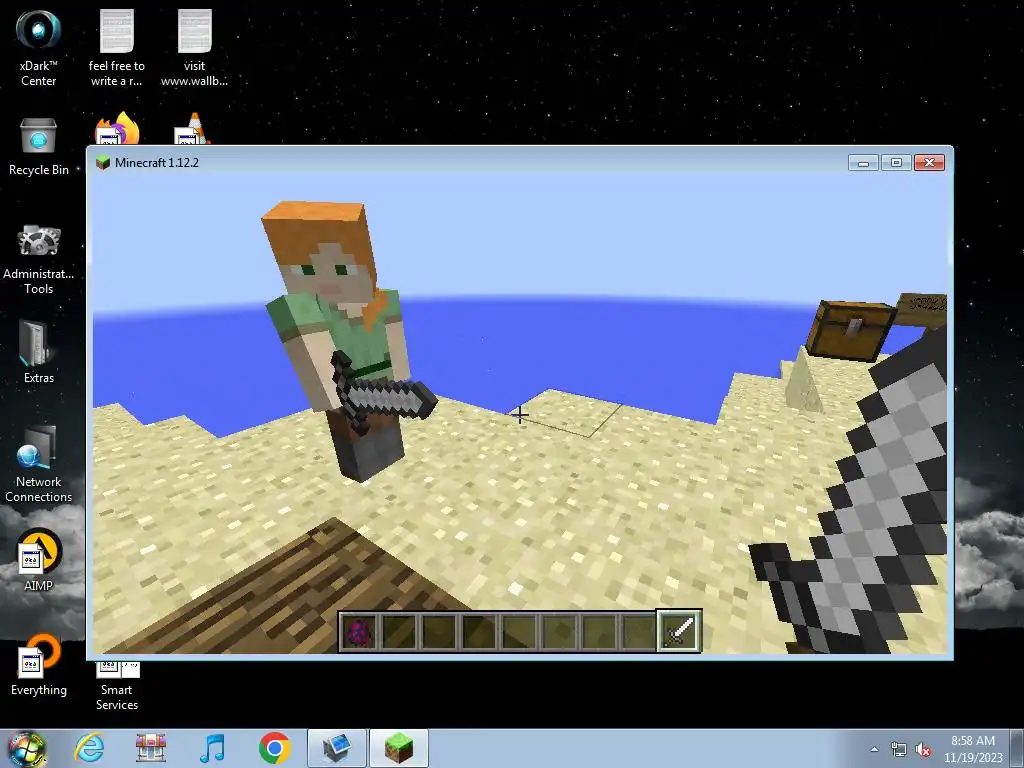The height and width of the screenshot is (768, 1024).
Task: Open the xDark Center desktop icon
Action: (38, 46)
